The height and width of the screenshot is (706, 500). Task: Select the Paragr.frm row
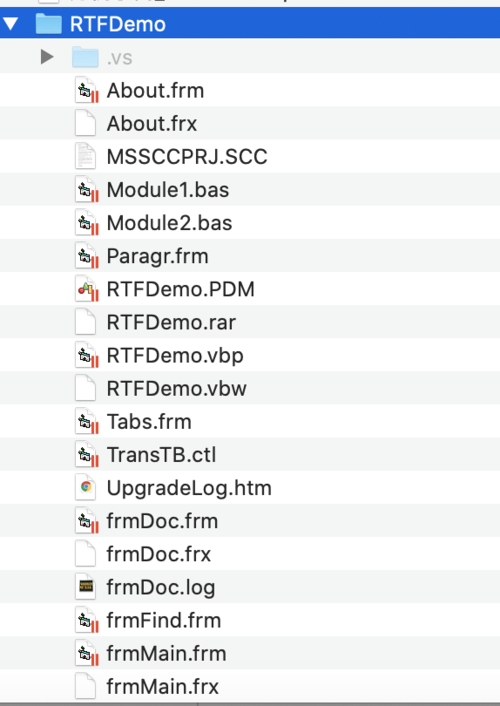coord(250,256)
